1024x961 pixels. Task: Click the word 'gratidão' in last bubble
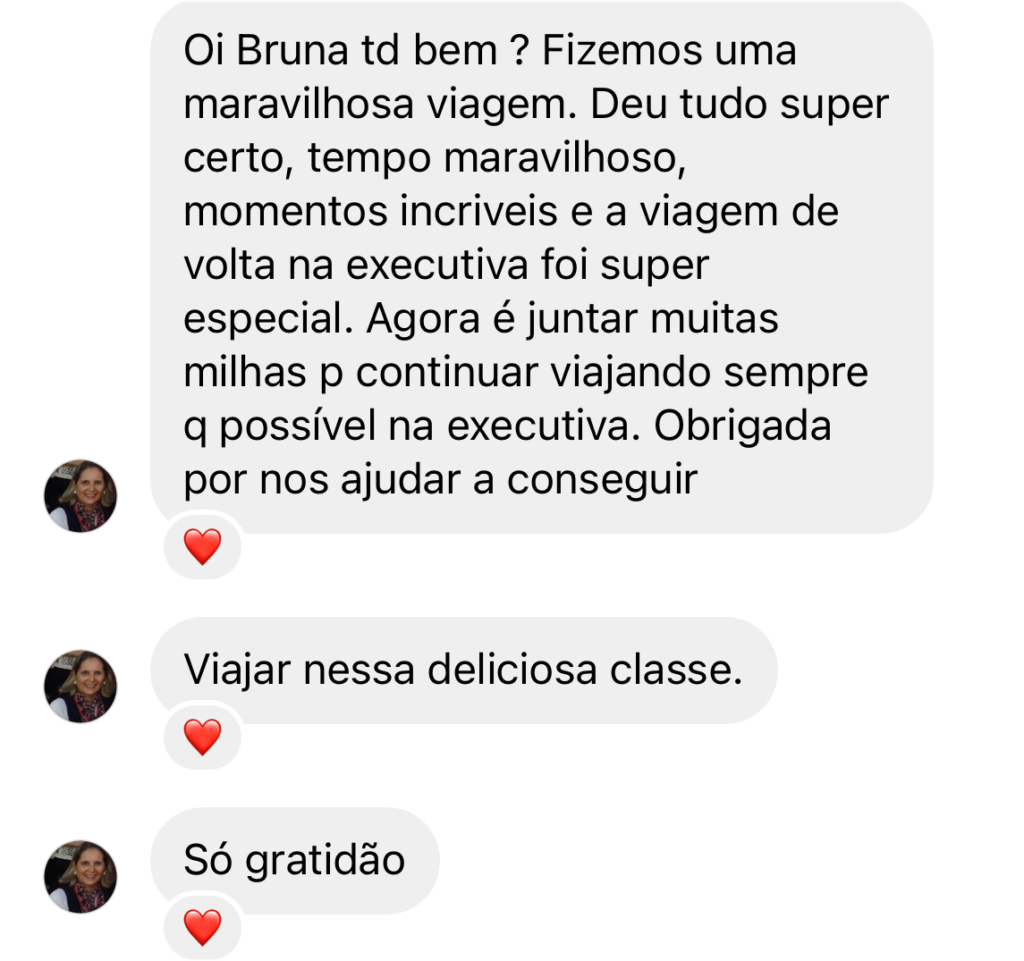coord(325,860)
